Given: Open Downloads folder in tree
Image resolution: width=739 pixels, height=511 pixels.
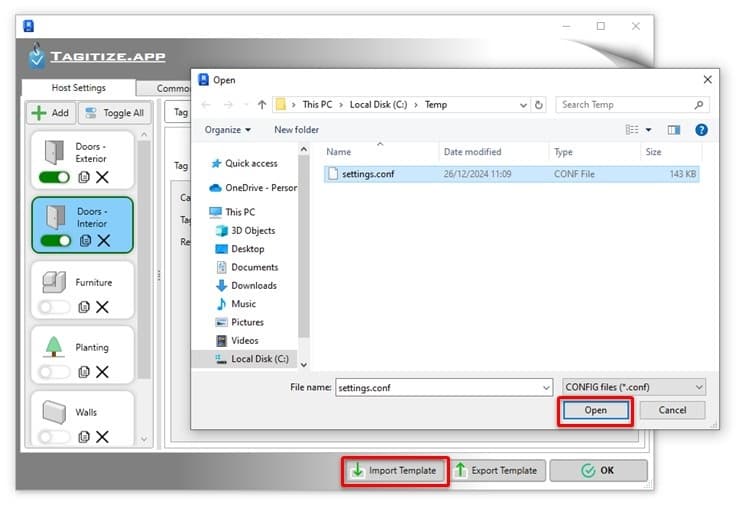Looking at the screenshot, I should click(x=247, y=286).
